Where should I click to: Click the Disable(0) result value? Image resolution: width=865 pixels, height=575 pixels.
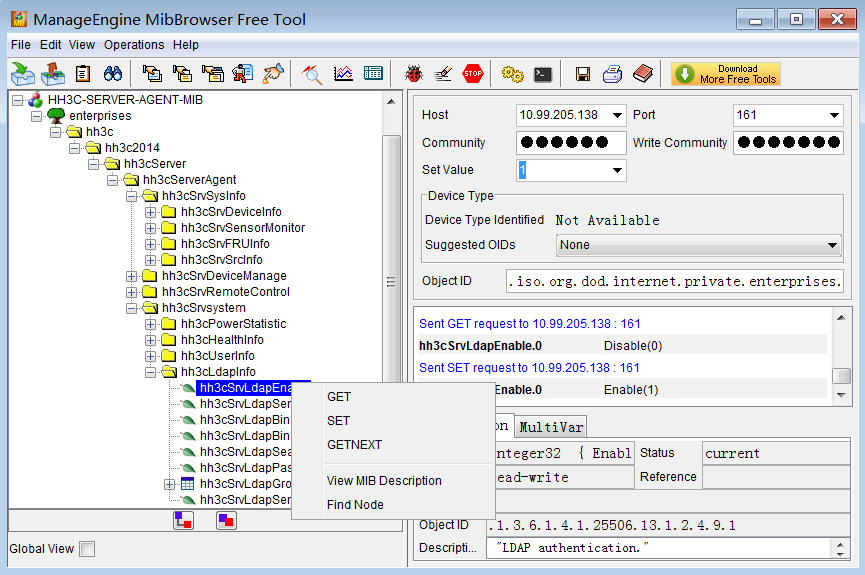(633, 346)
